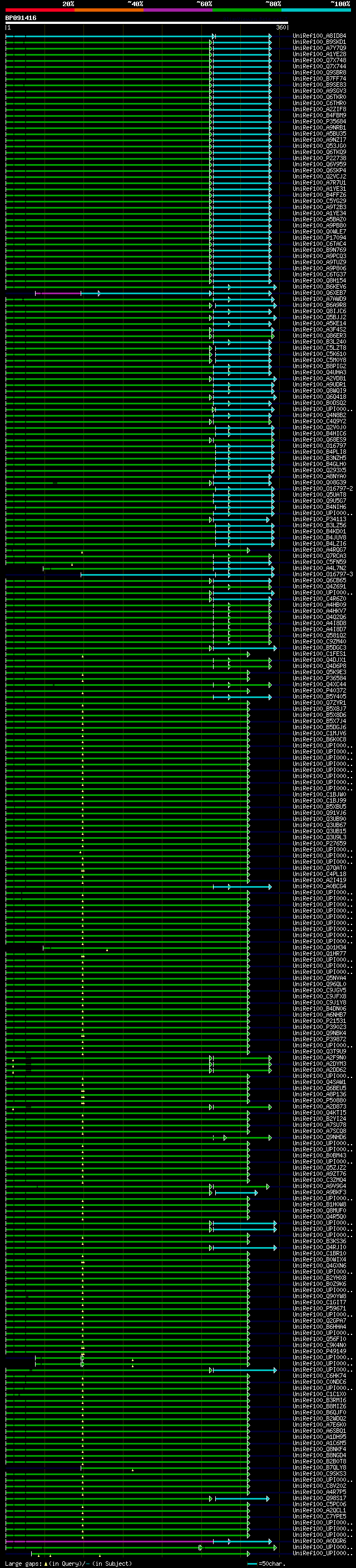This screenshot has width=356, height=1568.
Task: Open hit UniRef100_A8ID84
Action: (x=319, y=36)
